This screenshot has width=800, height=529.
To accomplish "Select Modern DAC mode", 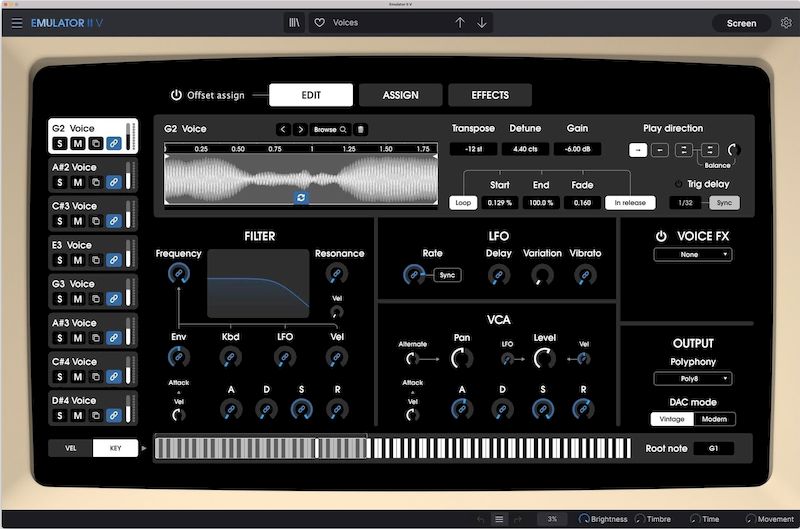I will tap(714, 419).
